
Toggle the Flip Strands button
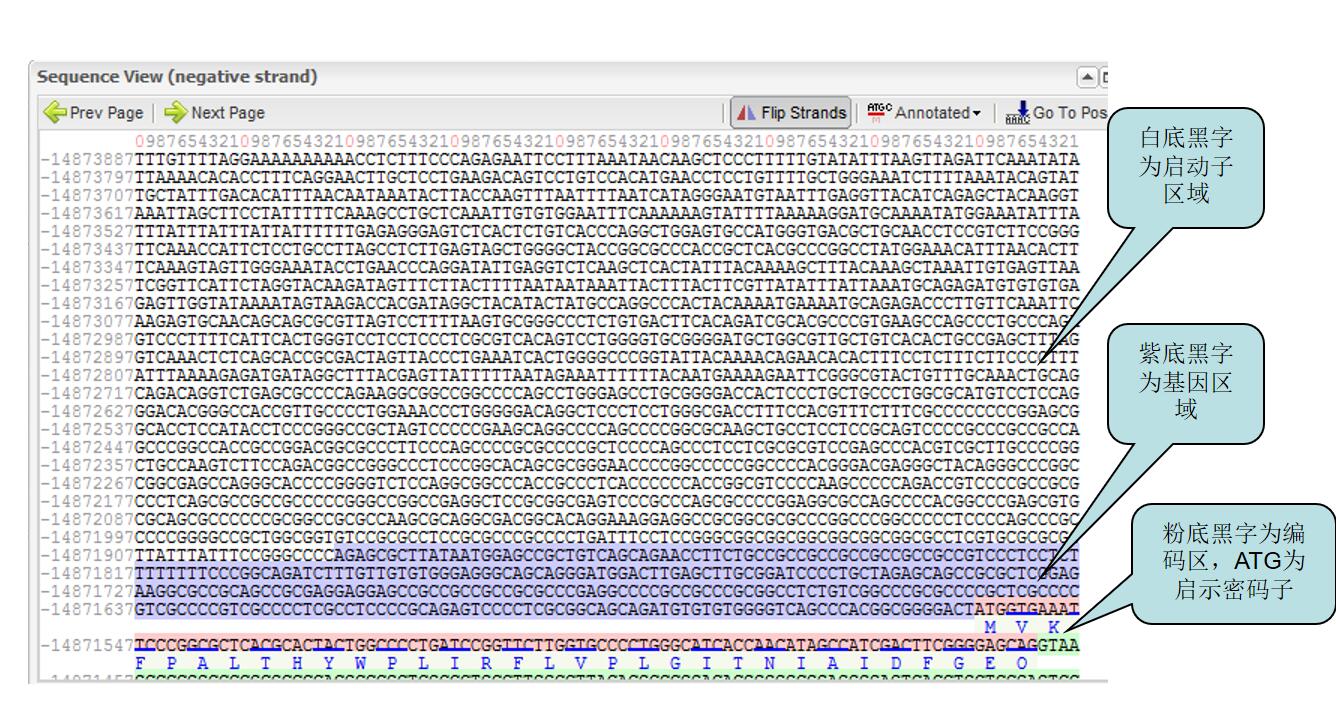click(790, 113)
